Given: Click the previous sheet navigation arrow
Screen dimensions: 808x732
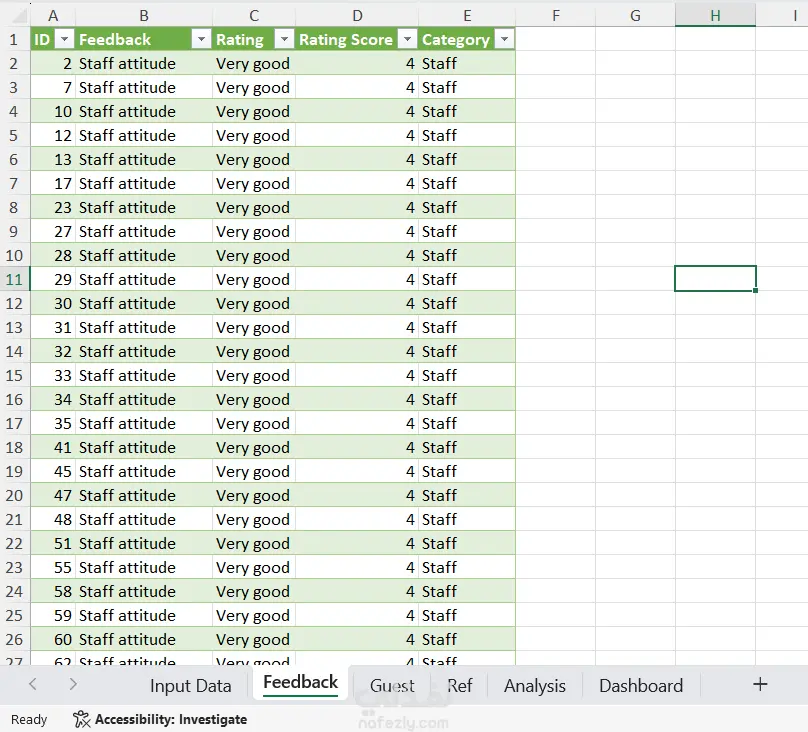Looking at the screenshot, I should point(33,684).
